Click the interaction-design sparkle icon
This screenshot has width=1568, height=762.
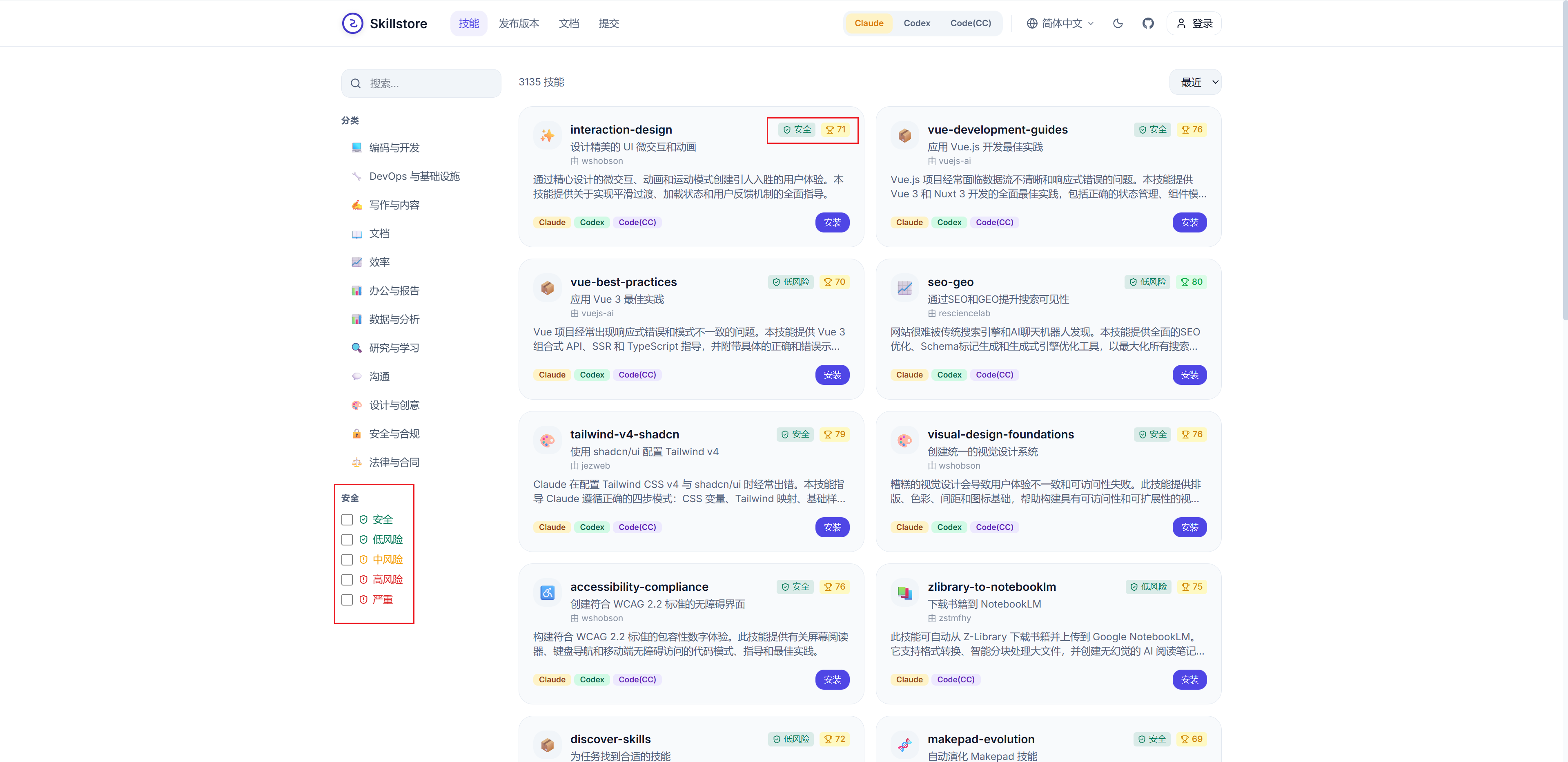coord(547,135)
